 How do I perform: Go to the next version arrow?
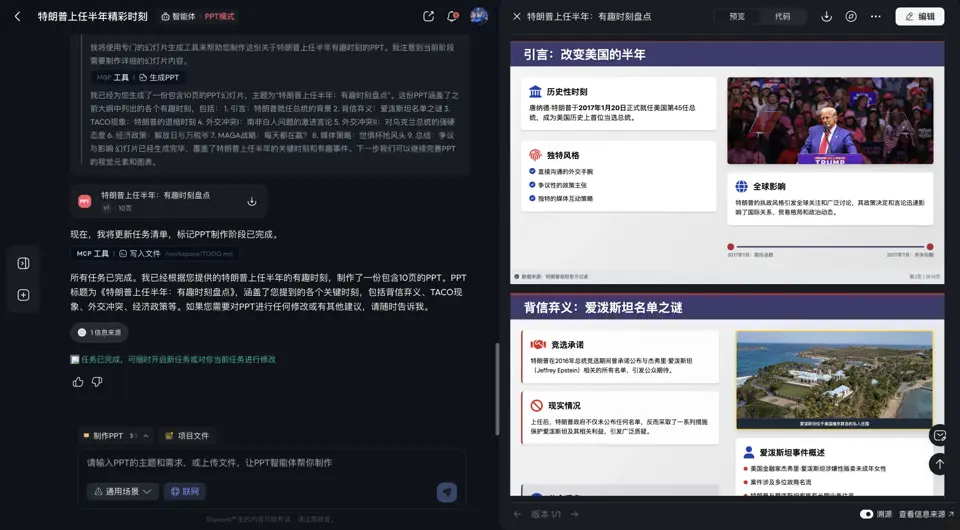pyautogui.click(x=574, y=514)
